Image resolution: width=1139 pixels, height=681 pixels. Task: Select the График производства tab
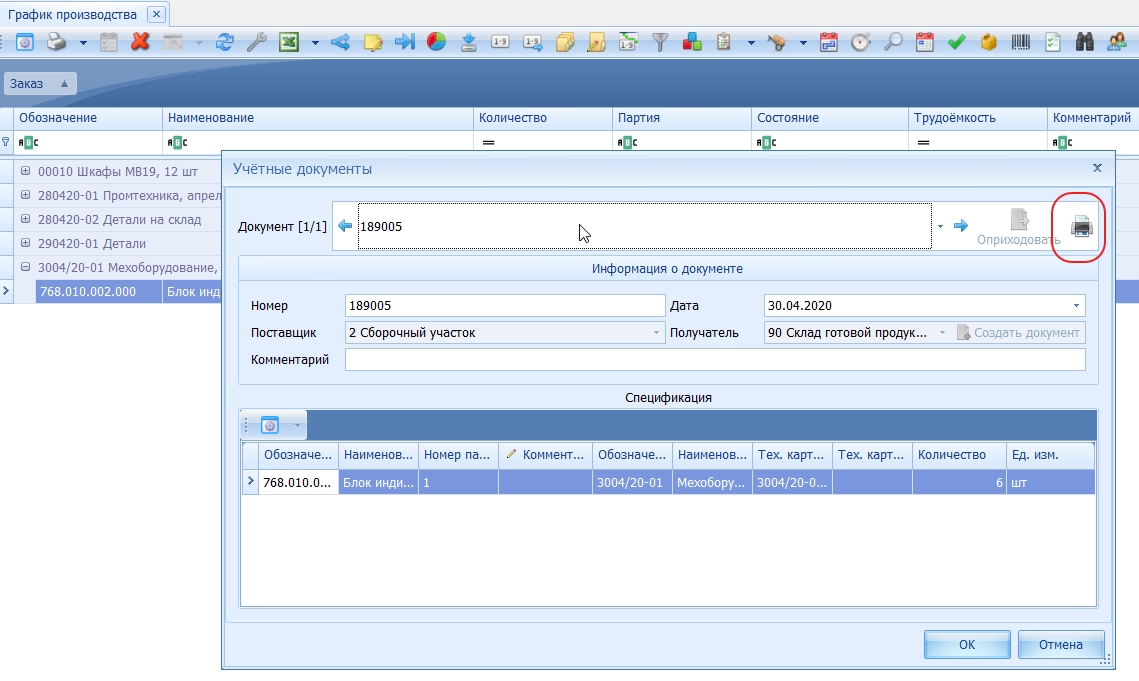[72, 15]
